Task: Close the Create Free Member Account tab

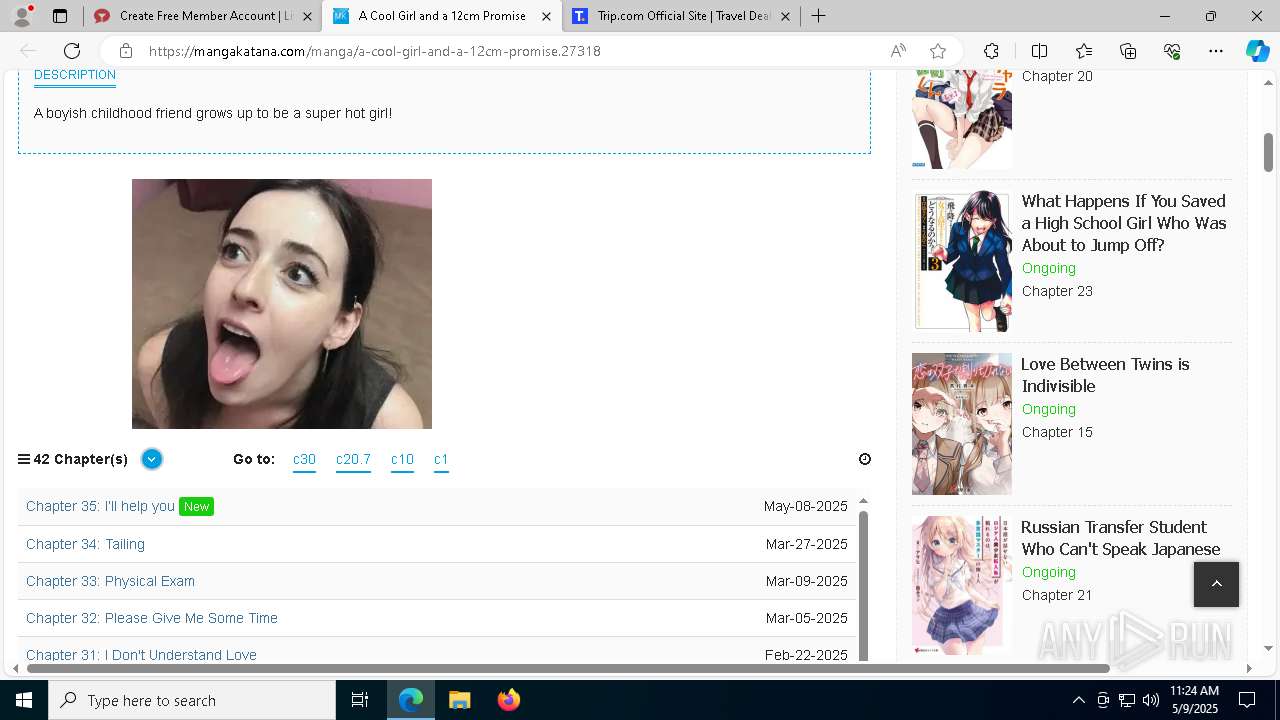Action: [x=307, y=16]
